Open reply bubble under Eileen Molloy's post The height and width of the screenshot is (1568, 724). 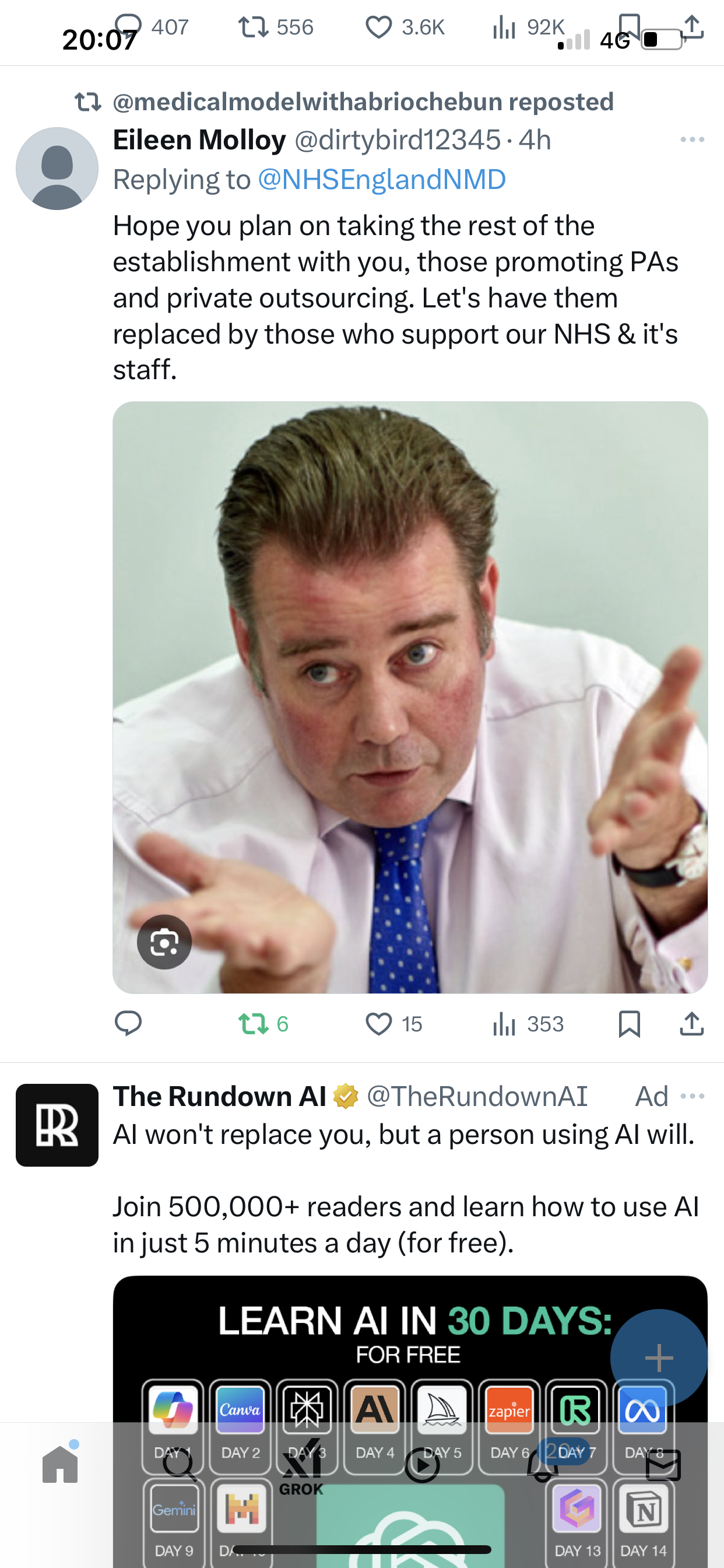pyautogui.click(x=128, y=1023)
